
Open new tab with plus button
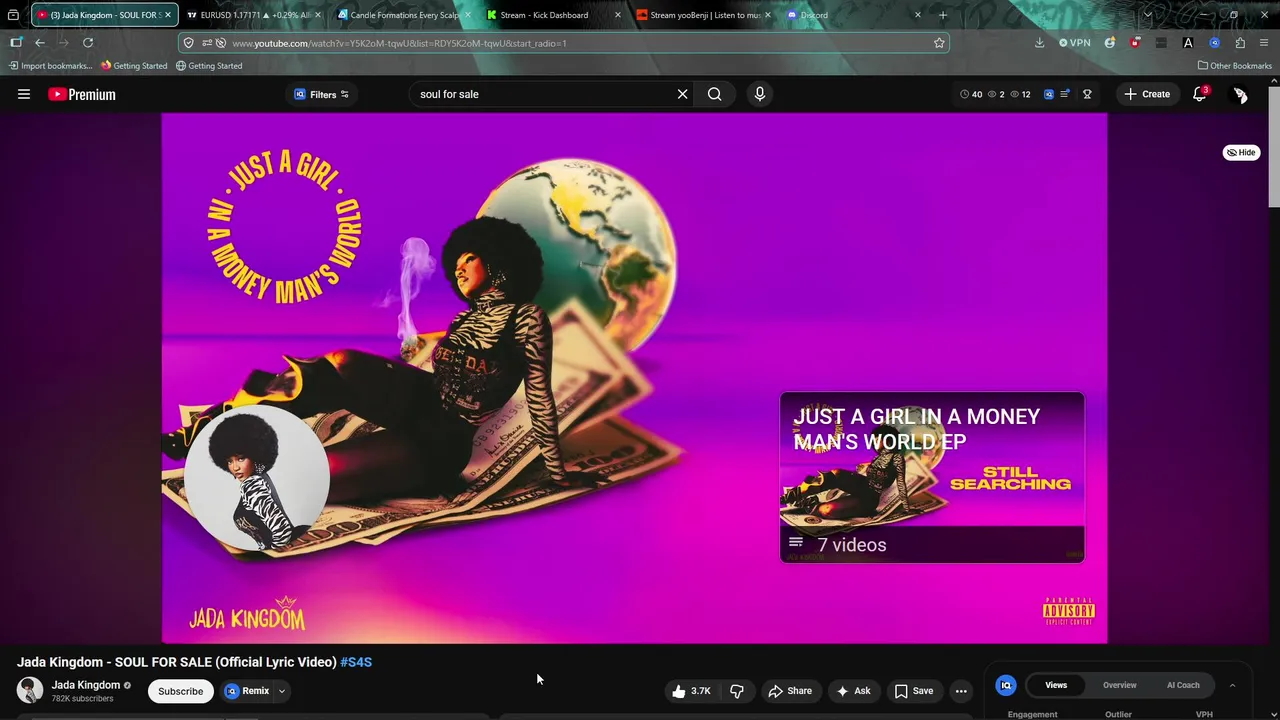943,15
